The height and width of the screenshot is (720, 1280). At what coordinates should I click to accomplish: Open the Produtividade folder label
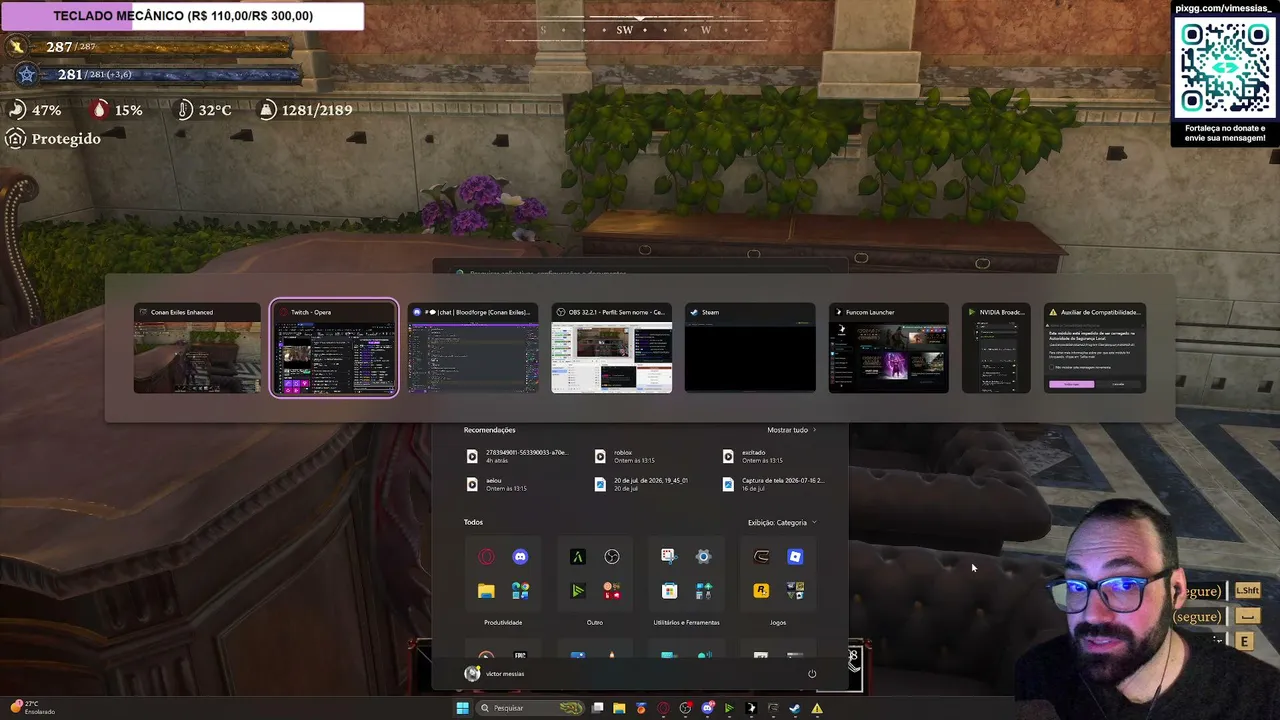503,623
